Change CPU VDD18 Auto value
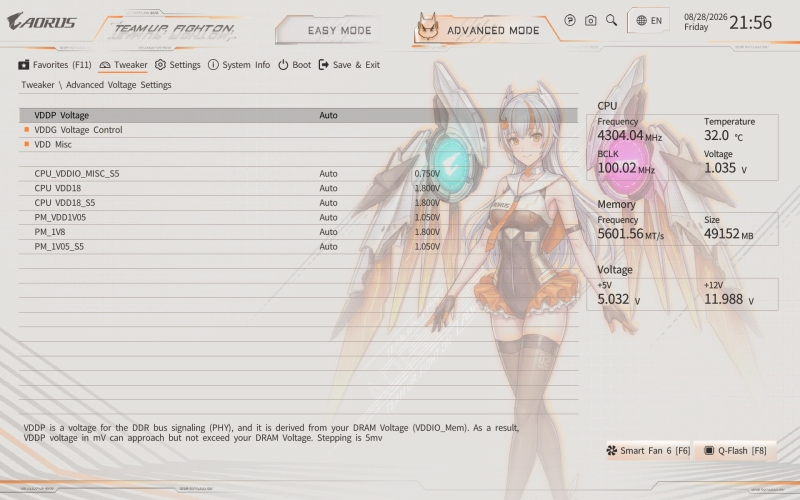 point(328,188)
